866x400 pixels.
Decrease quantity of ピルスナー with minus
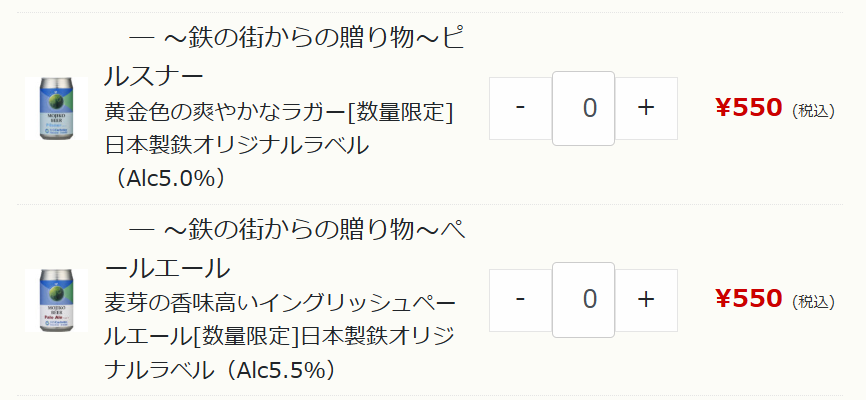(x=520, y=108)
